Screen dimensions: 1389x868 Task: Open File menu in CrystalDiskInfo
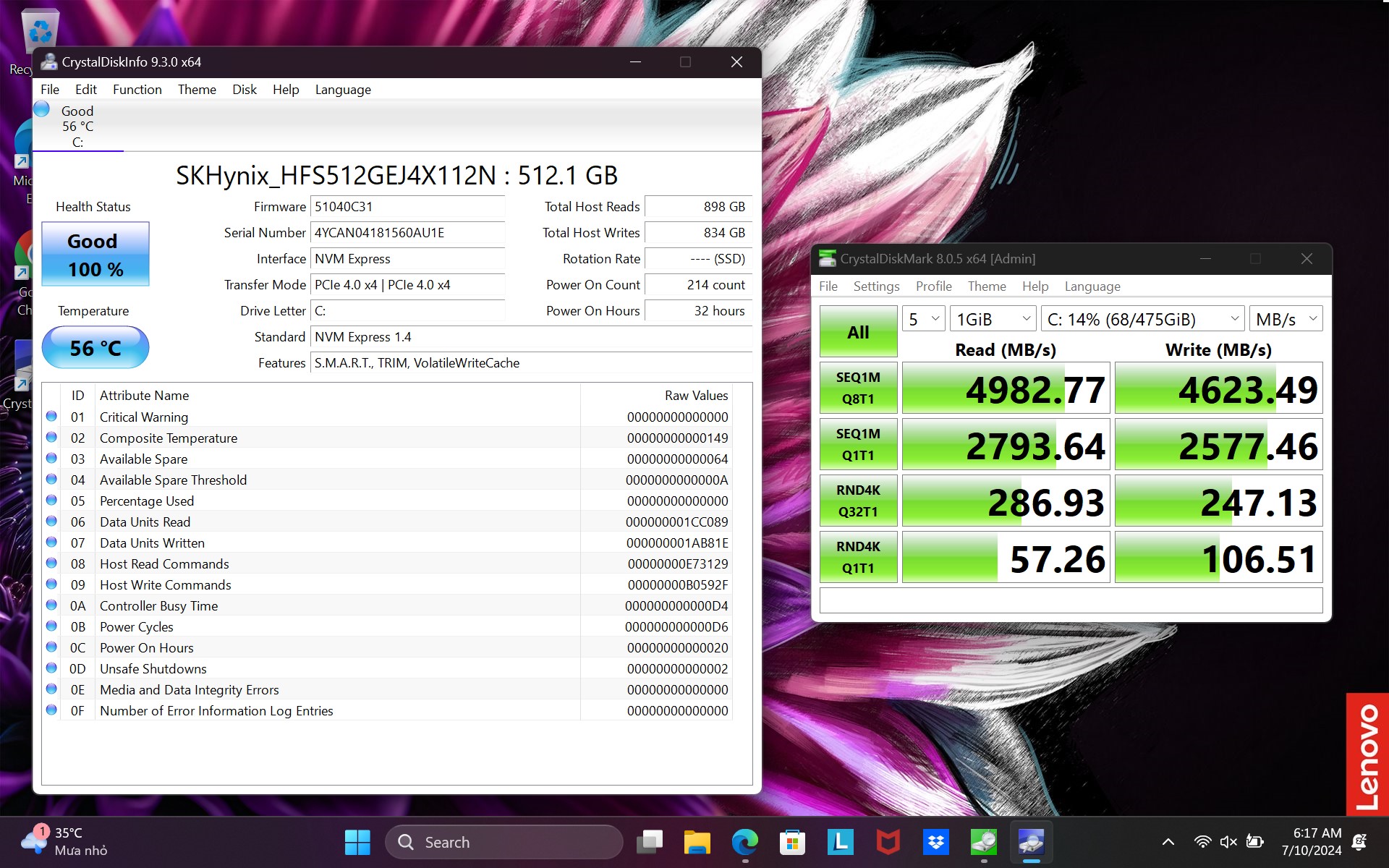click(50, 89)
